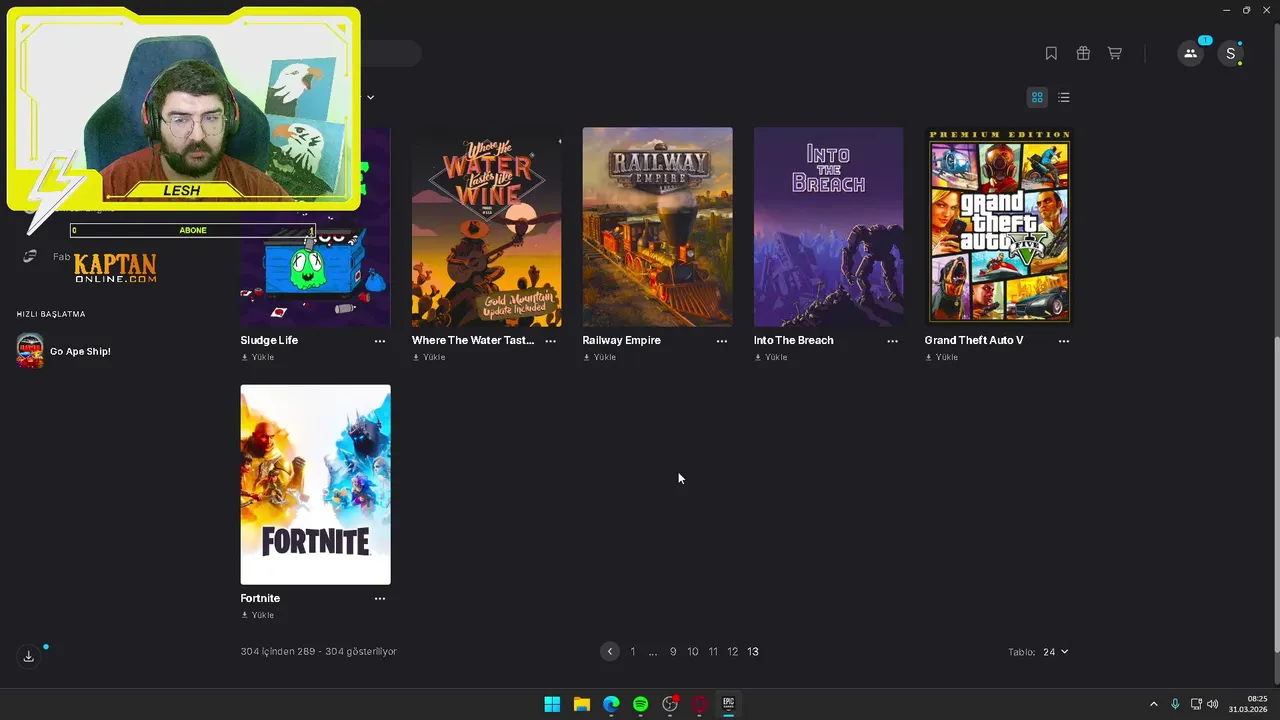This screenshot has width=1280, height=720.
Task: Click Railway Empire title text
Action: coord(622,340)
